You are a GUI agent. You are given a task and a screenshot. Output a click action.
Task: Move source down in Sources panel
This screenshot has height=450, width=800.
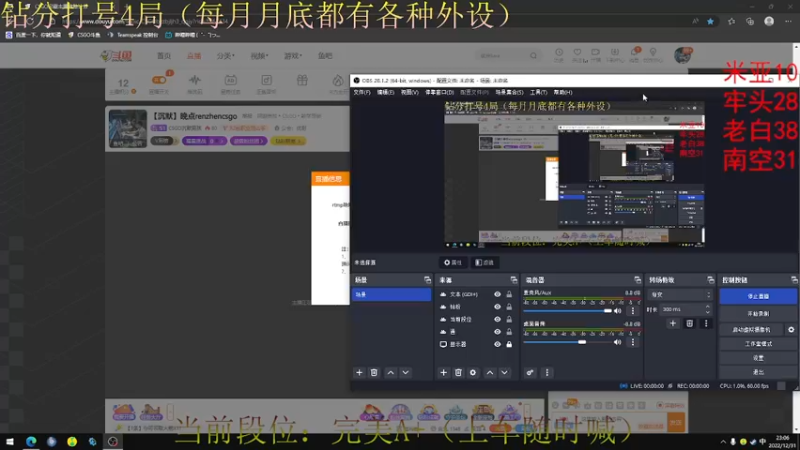(504, 373)
